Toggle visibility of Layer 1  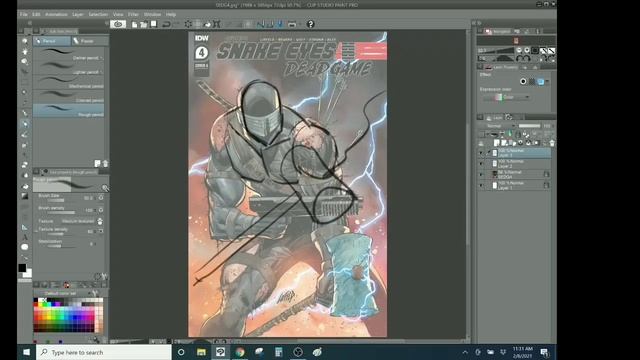pyautogui.click(x=481, y=185)
